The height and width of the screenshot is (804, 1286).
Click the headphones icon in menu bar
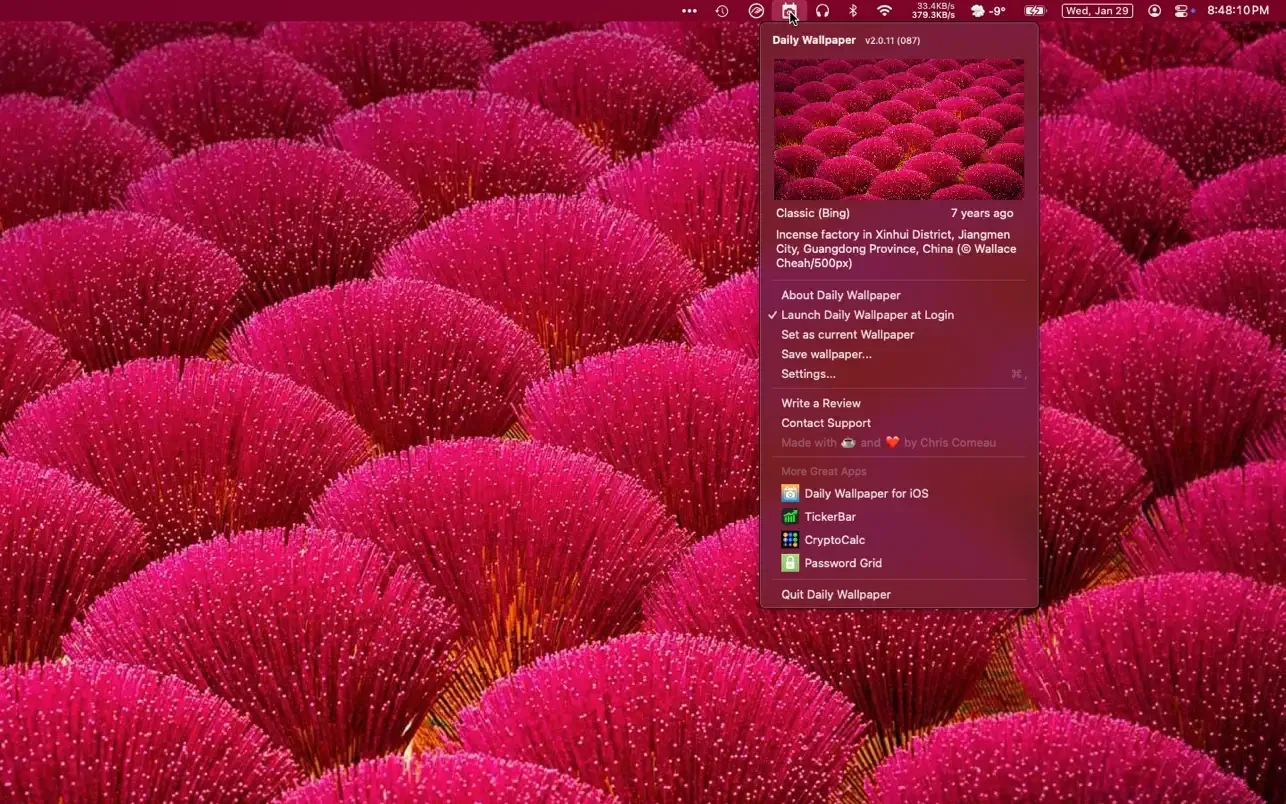[822, 11]
